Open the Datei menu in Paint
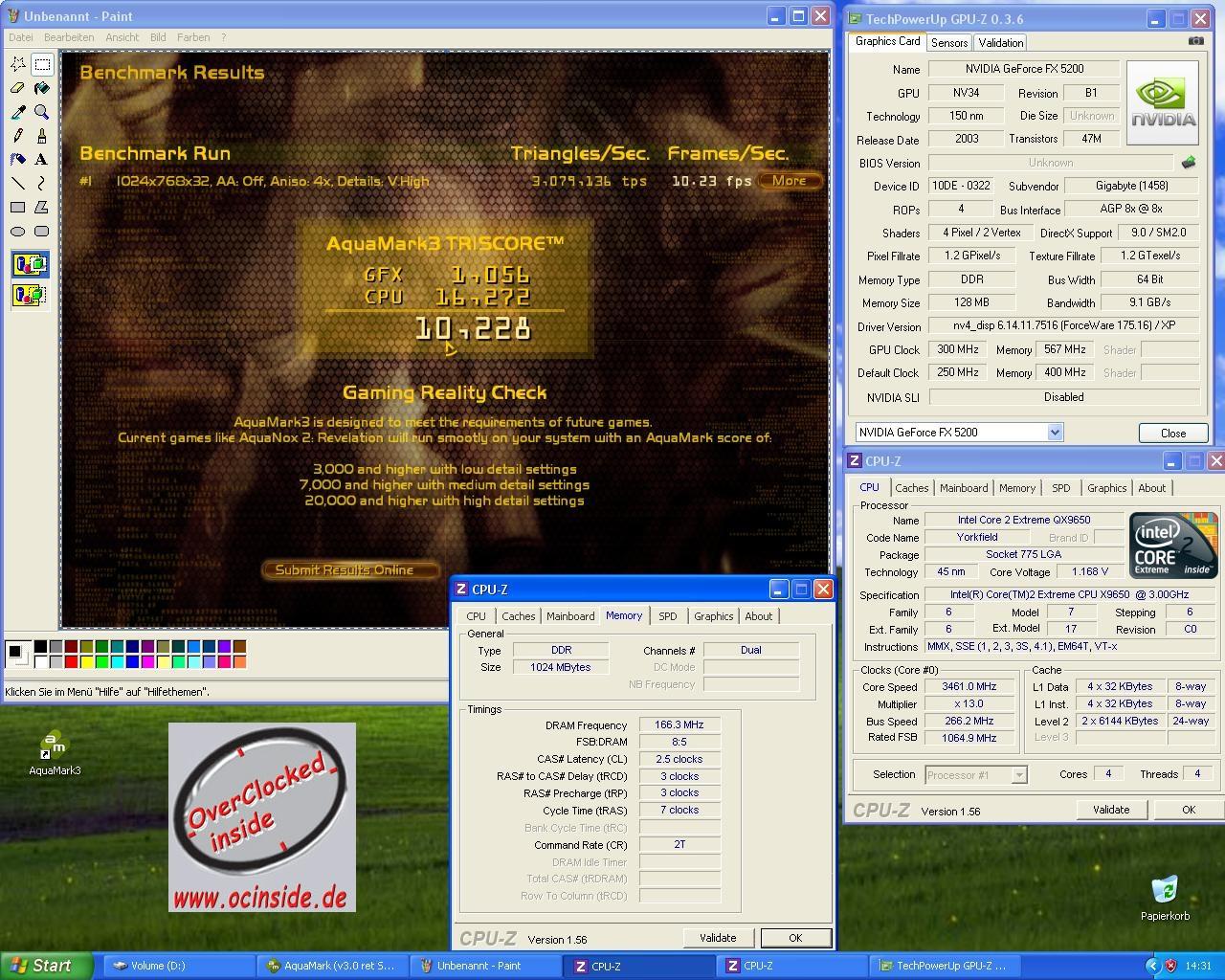The width and height of the screenshot is (1225, 980). pyautogui.click(x=21, y=37)
